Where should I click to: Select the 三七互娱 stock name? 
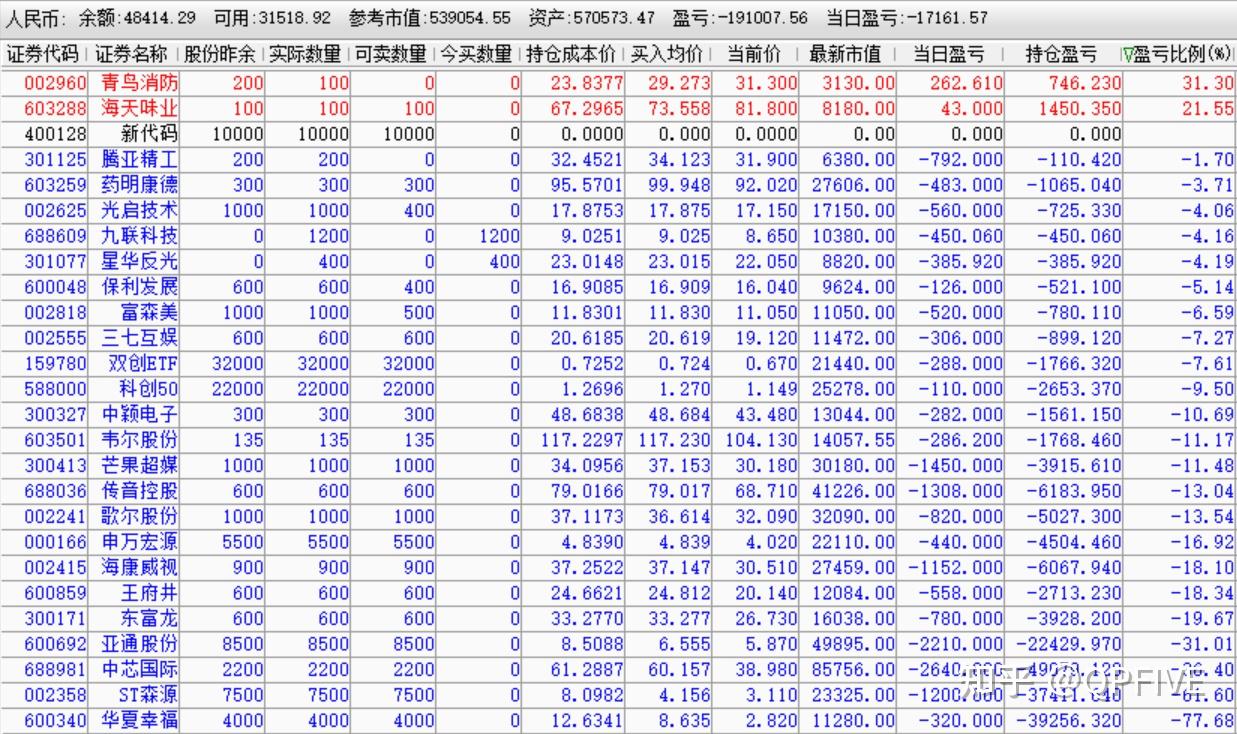(140, 338)
